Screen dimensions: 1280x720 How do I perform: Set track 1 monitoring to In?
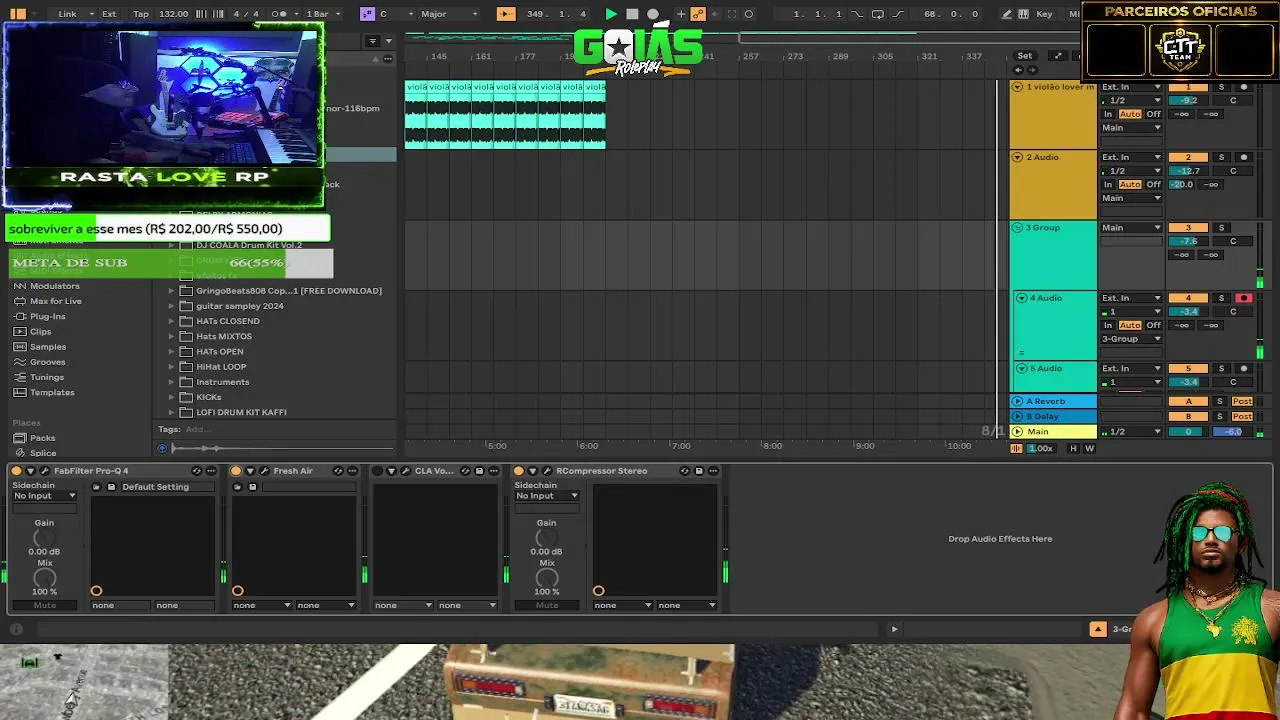(1108, 114)
